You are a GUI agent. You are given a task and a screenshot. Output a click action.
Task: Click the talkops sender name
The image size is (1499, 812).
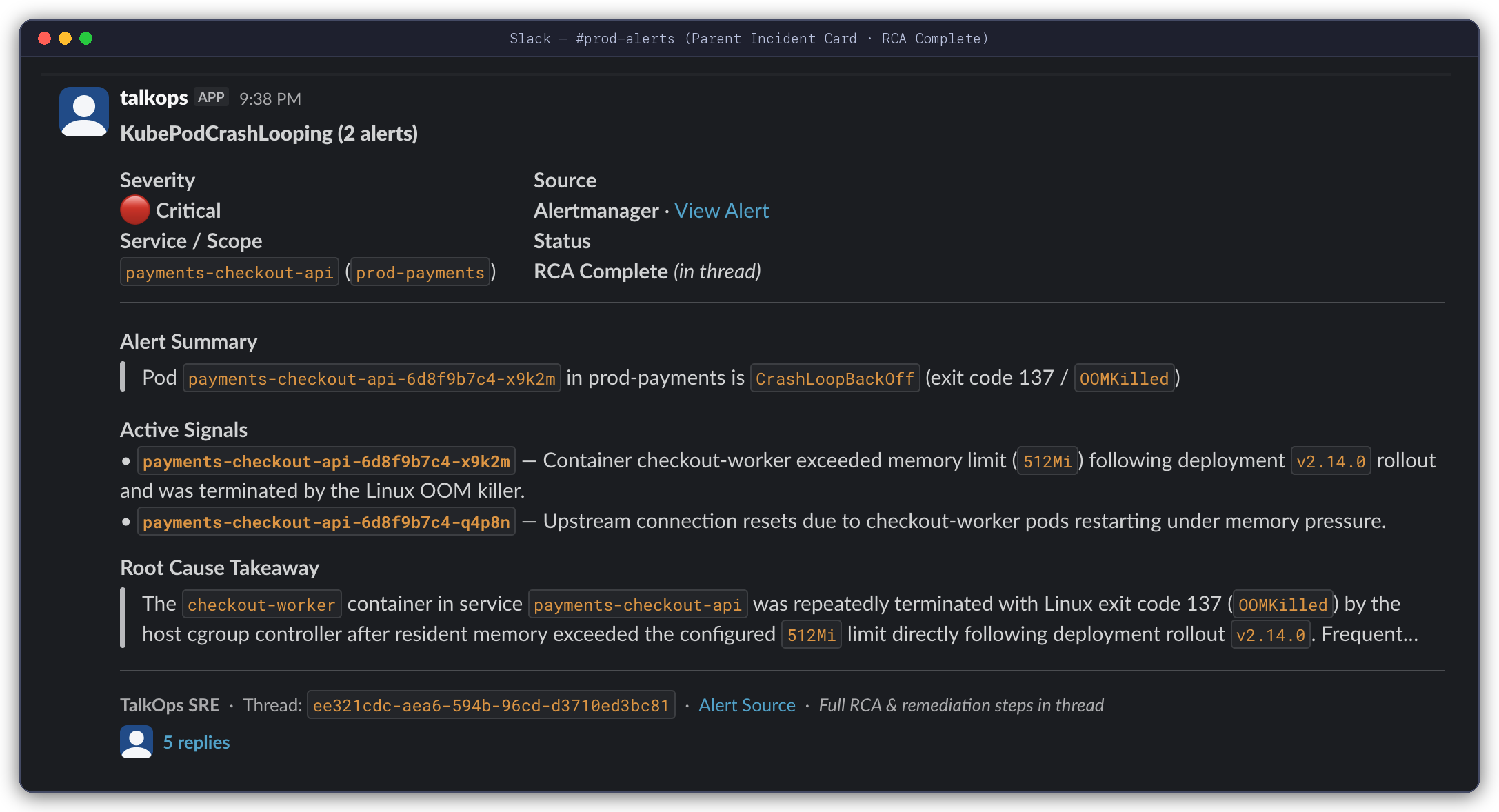point(154,98)
